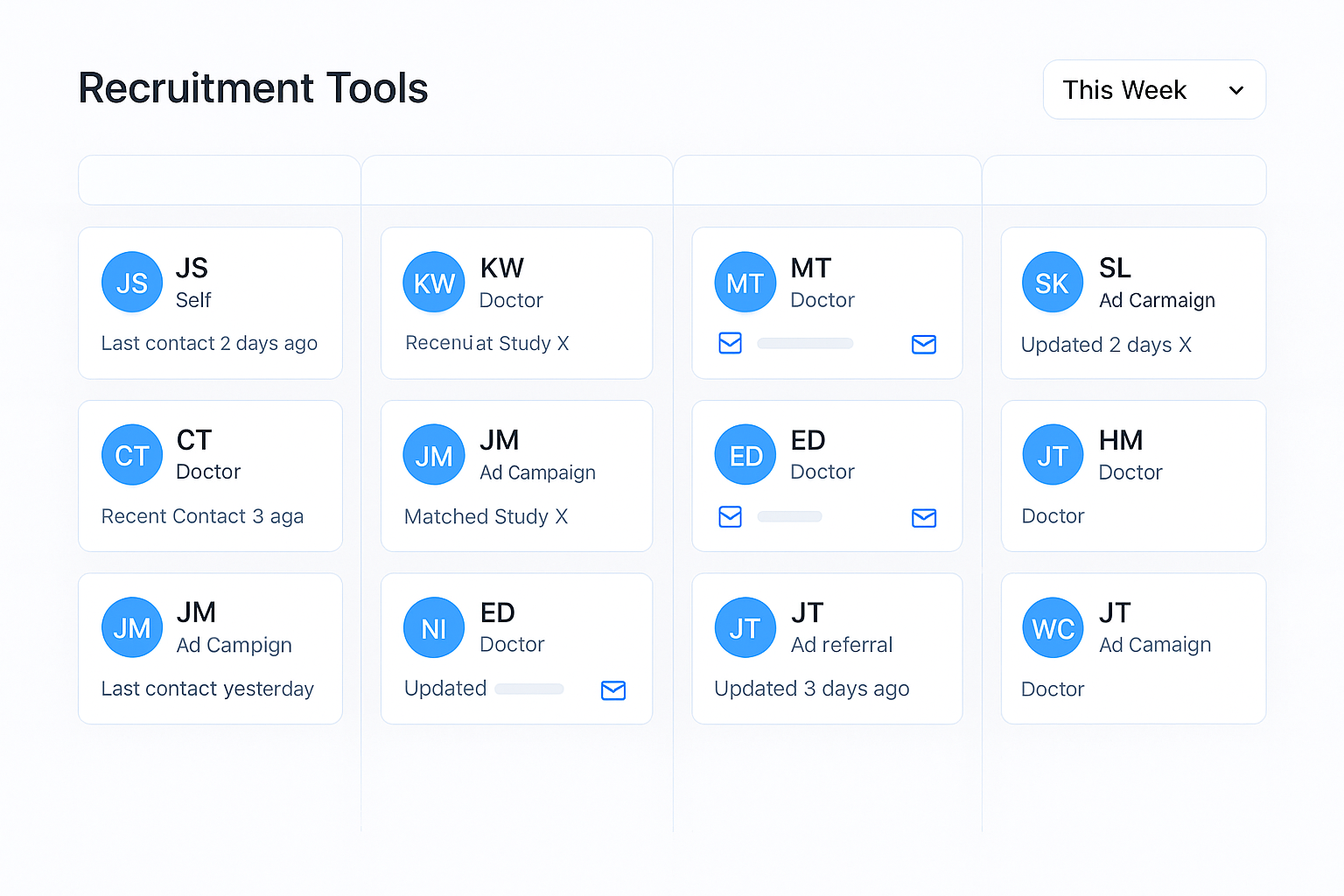Click the JT avatar on the Ad referral card
The image size is (1344, 896).
(x=745, y=627)
